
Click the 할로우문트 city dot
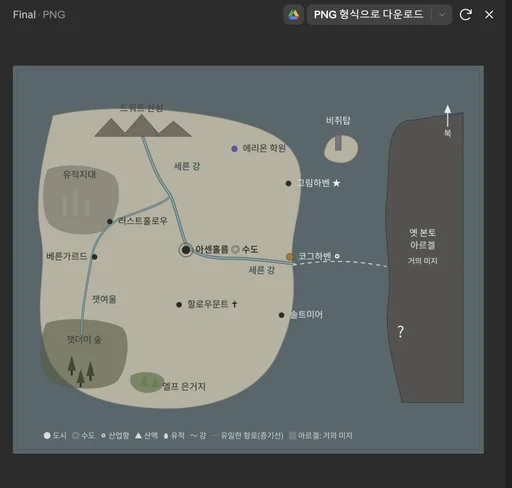click(x=179, y=305)
